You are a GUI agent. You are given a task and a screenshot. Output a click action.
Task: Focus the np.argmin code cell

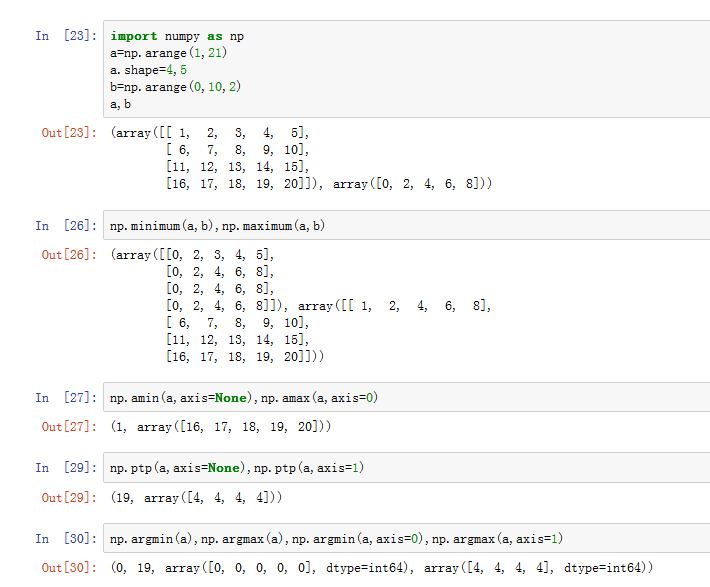click(x=400, y=539)
